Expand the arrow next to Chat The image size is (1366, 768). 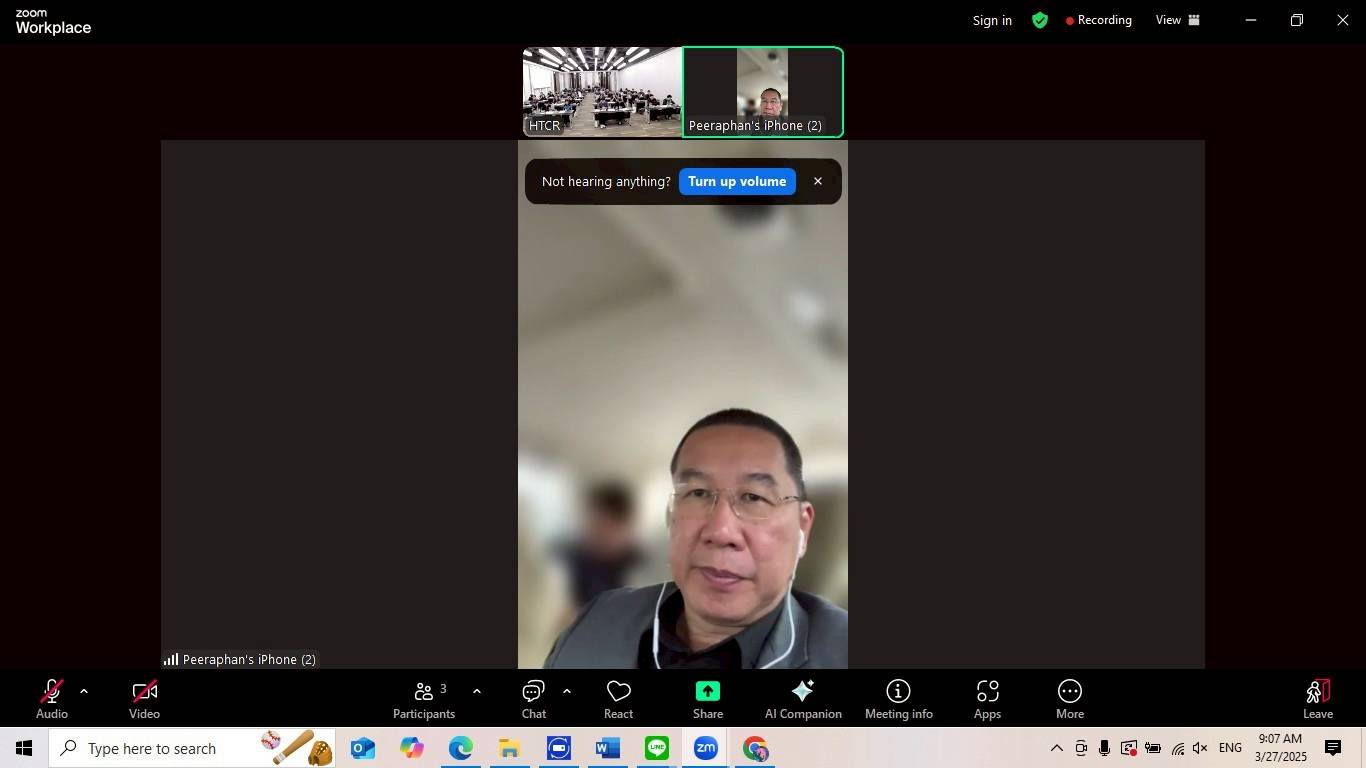pos(567,691)
